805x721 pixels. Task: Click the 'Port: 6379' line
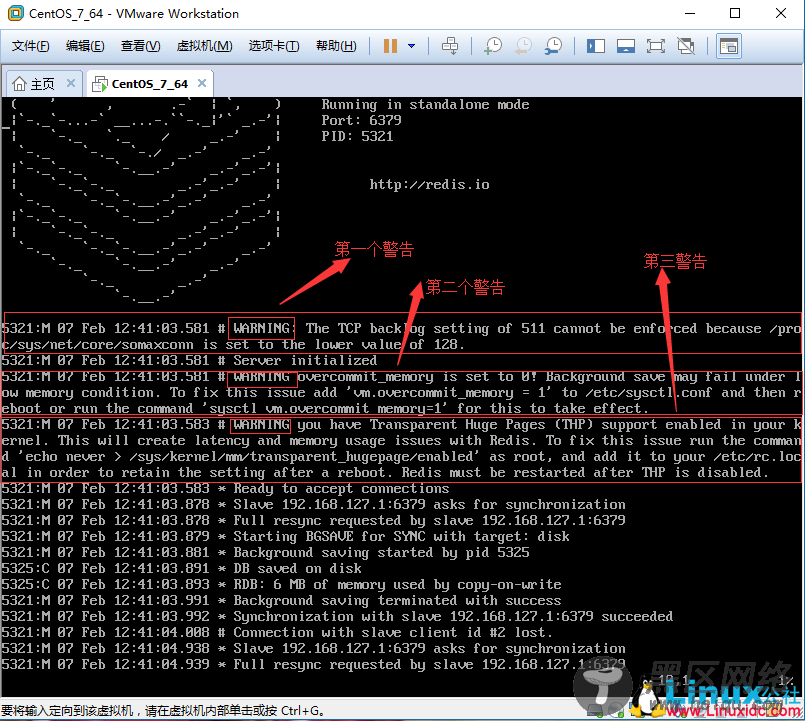click(361, 120)
